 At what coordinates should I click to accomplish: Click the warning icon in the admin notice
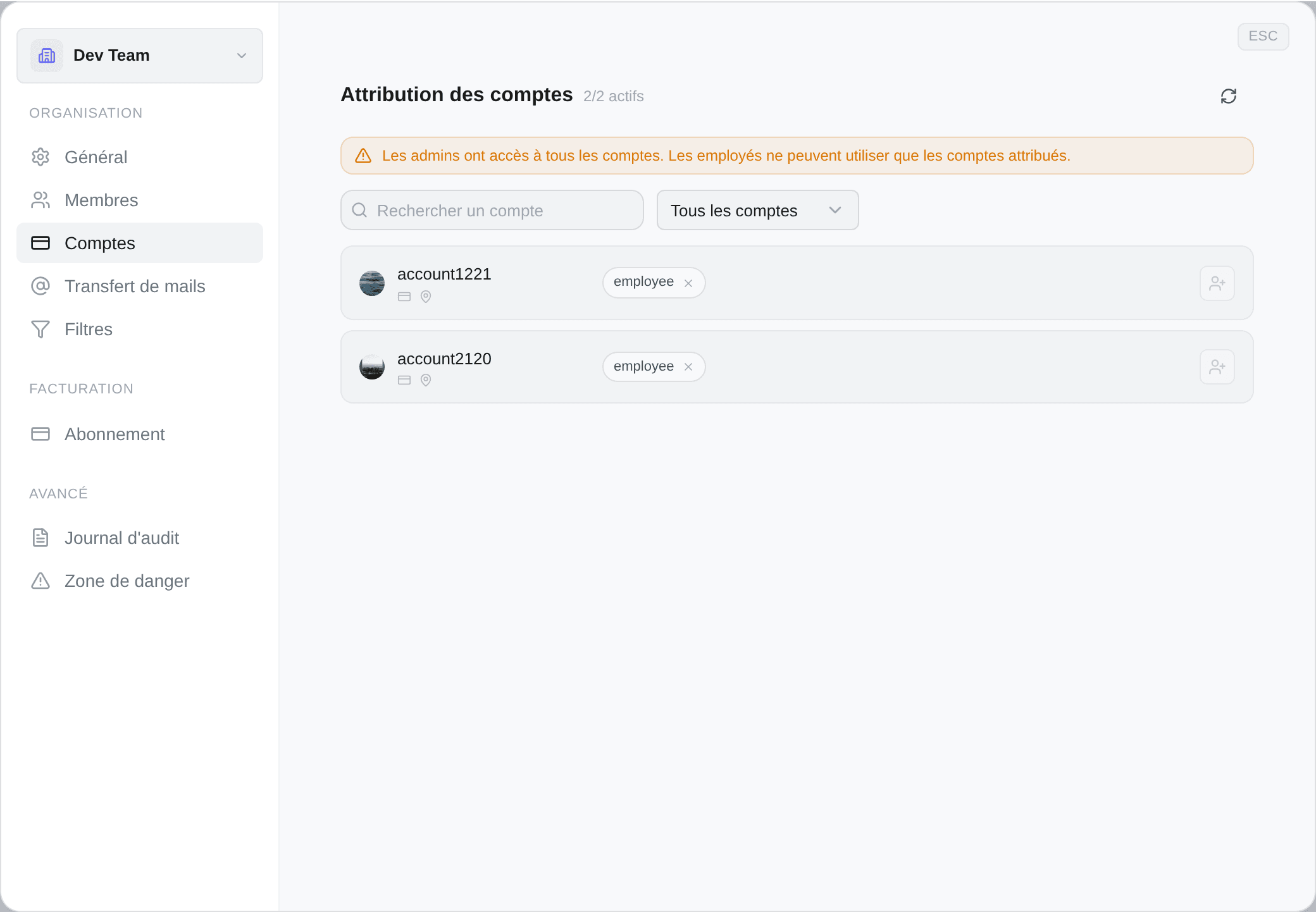click(363, 156)
